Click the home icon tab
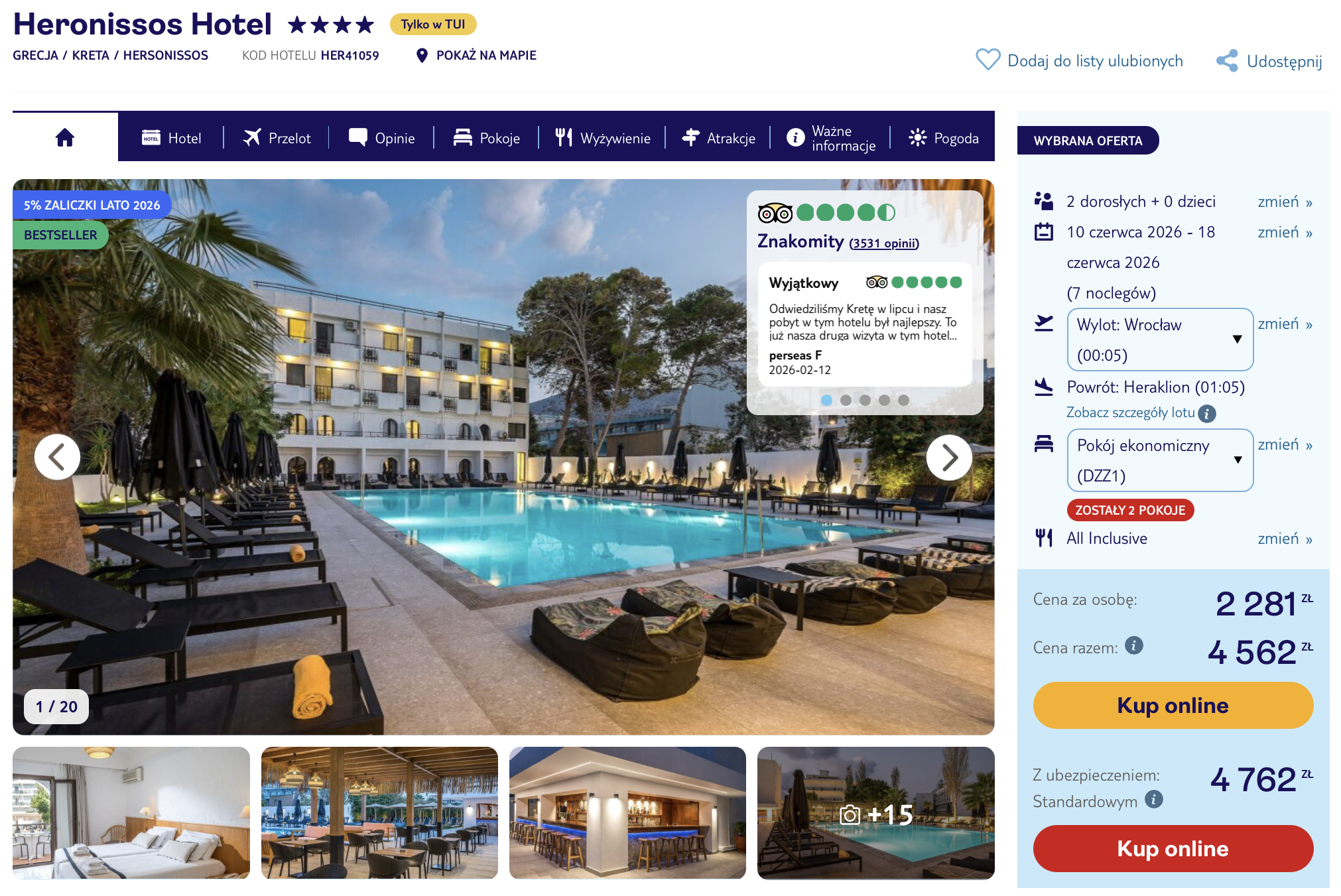Image resolution: width=1341 pixels, height=896 pixels. click(x=65, y=137)
